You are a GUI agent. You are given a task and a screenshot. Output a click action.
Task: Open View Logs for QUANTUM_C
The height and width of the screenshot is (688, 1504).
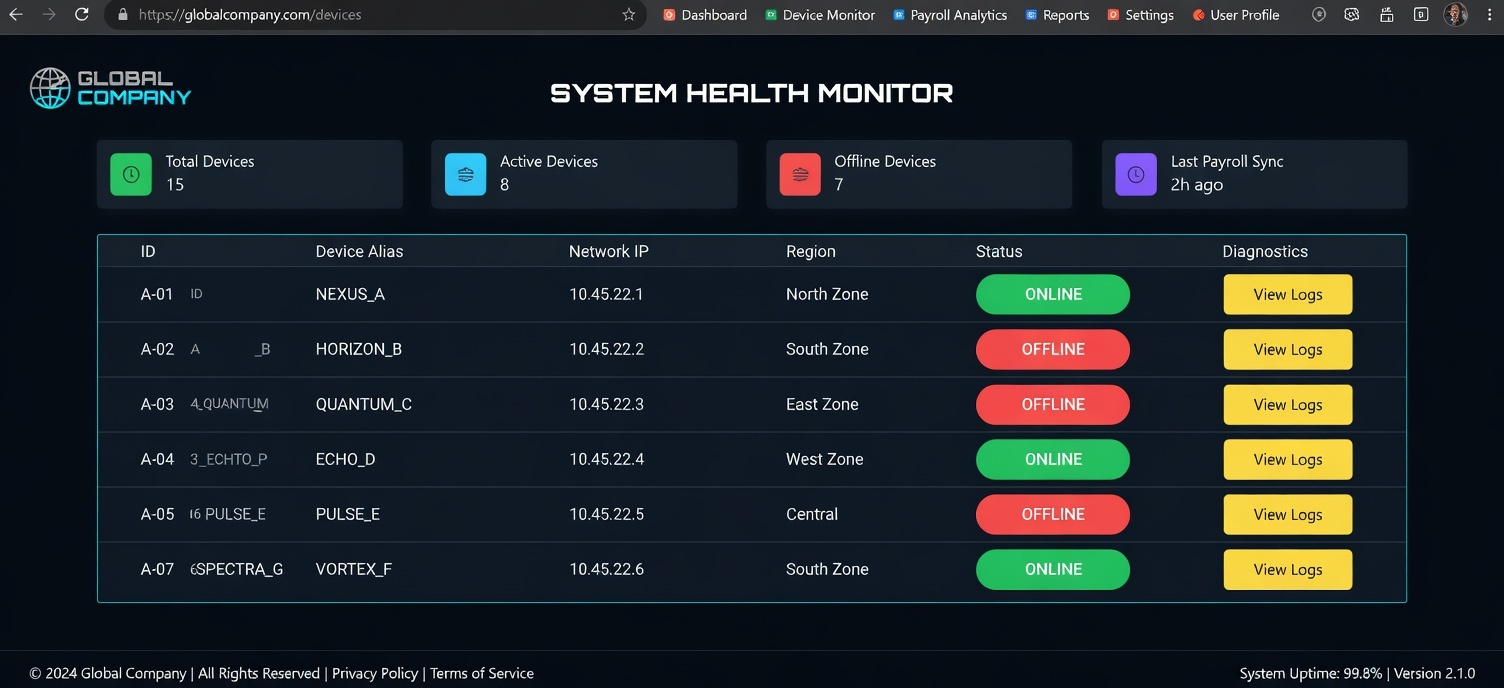[1288, 404]
